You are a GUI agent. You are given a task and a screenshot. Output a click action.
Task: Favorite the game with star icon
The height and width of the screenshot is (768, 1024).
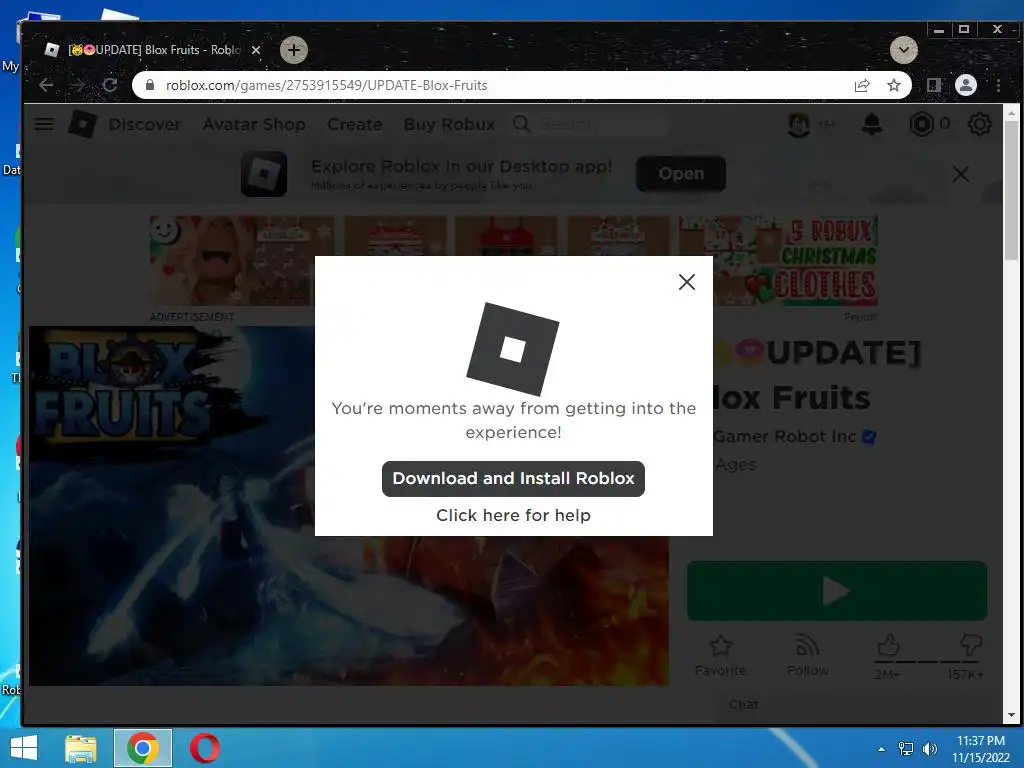(x=720, y=655)
